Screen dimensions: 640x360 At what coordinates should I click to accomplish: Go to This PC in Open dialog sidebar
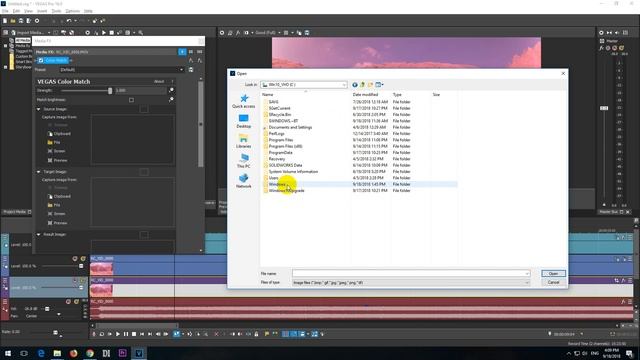[x=244, y=161]
